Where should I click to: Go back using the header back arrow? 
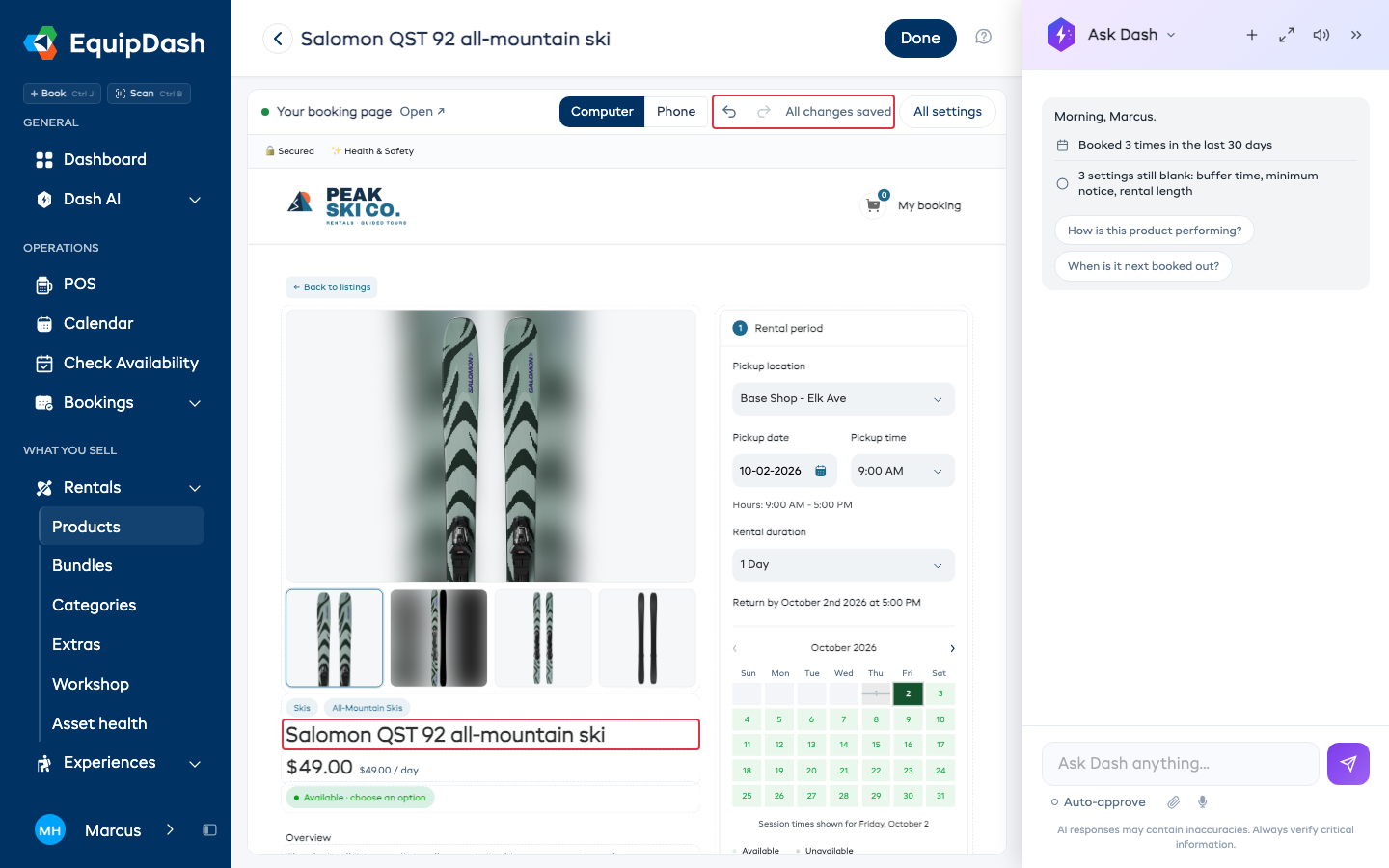coord(278,39)
